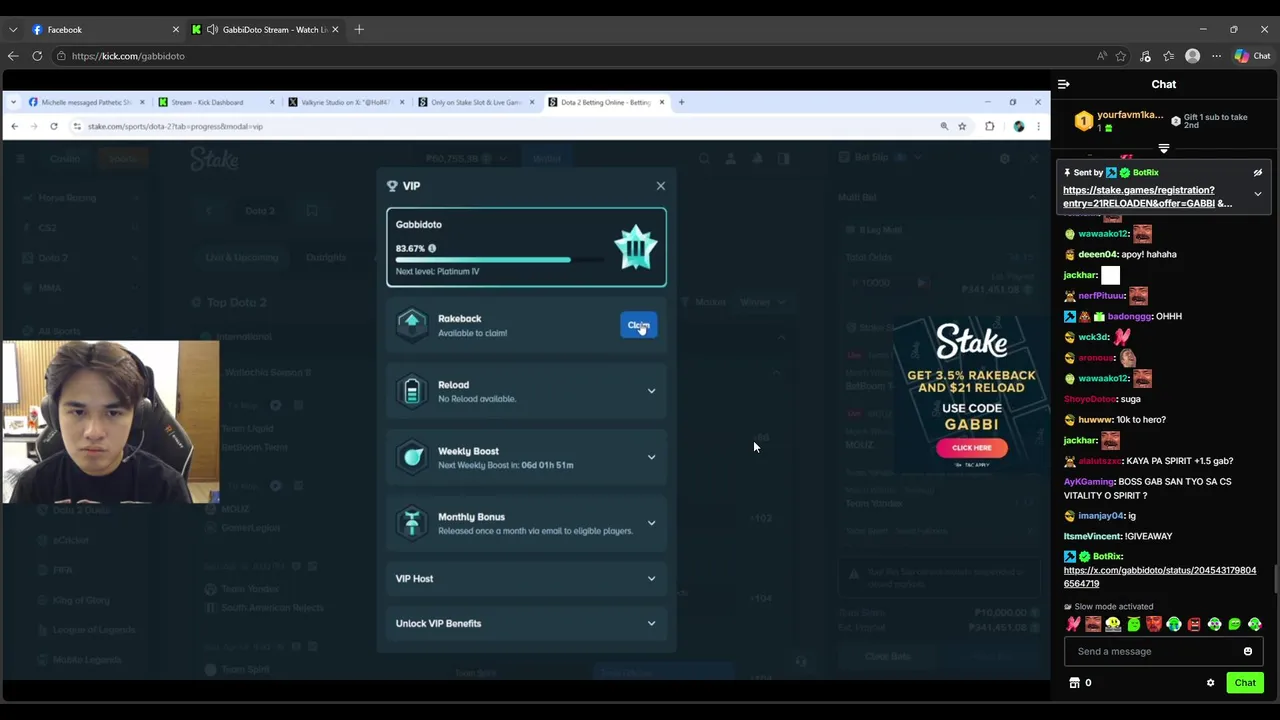Open the Copilot Chat button in the toolbar
The width and height of the screenshot is (1280, 720).
pyautogui.click(x=1252, y=56)
